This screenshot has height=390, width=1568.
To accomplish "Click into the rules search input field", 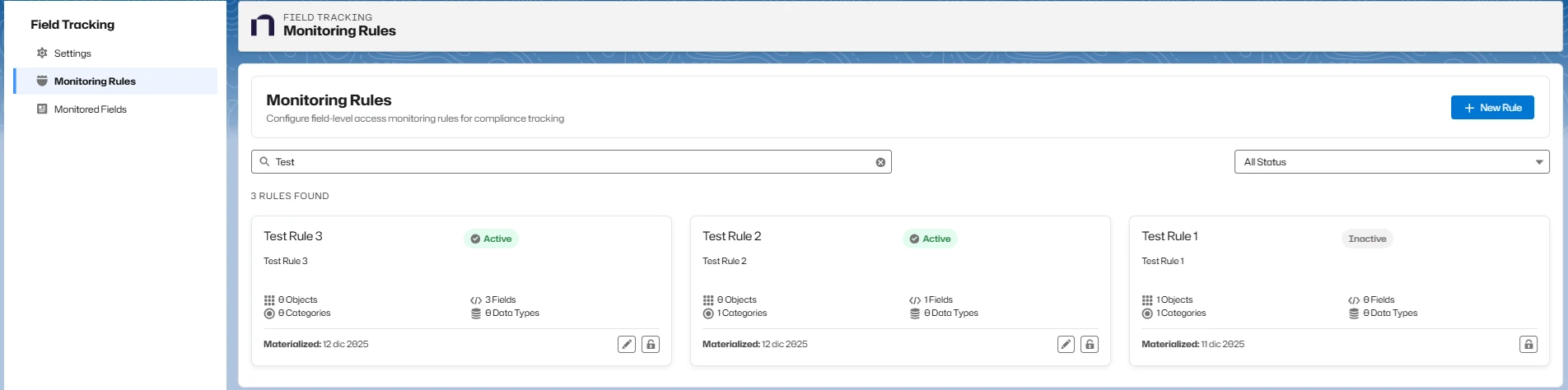I will [568, 162].
